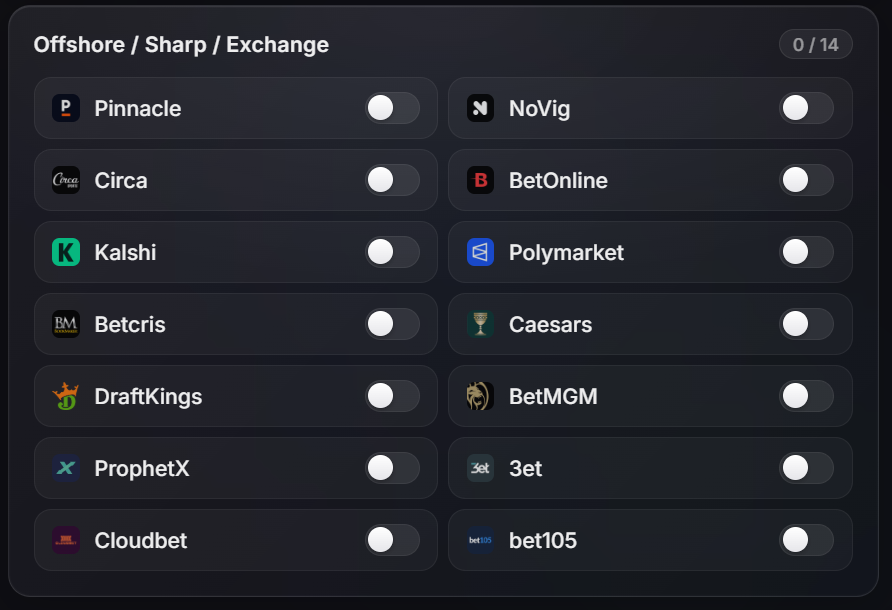Viewport: 892px width, 610px height.
Task: Click the BetMGM lion icon
Action: 480,396
